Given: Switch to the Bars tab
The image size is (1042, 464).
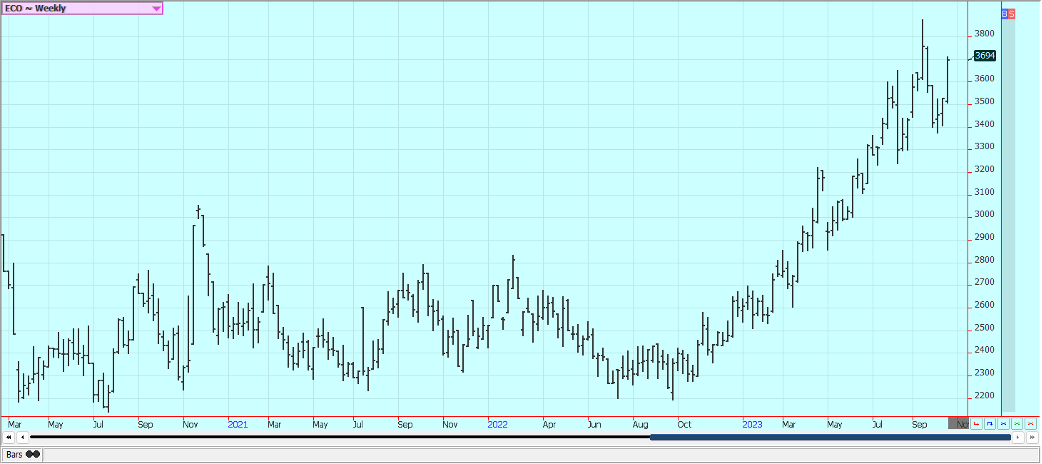Looking at the screenshot, I should [23, 455].
